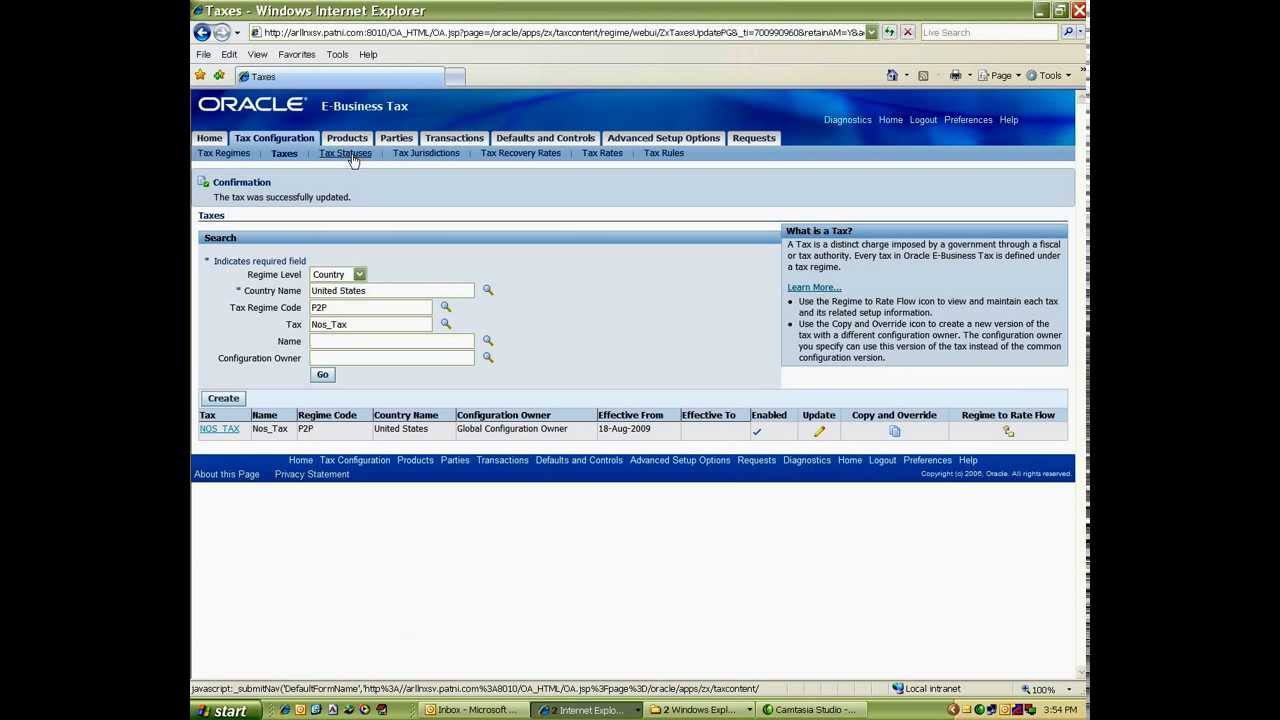Expand the recent pages dropdown next to Forward
This screenshot has width=1280, height=720.
point(237,32)
